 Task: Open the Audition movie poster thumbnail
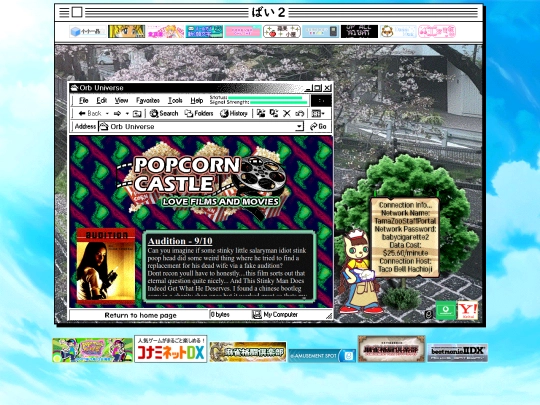pyautogui.click(x=106, y=266)
